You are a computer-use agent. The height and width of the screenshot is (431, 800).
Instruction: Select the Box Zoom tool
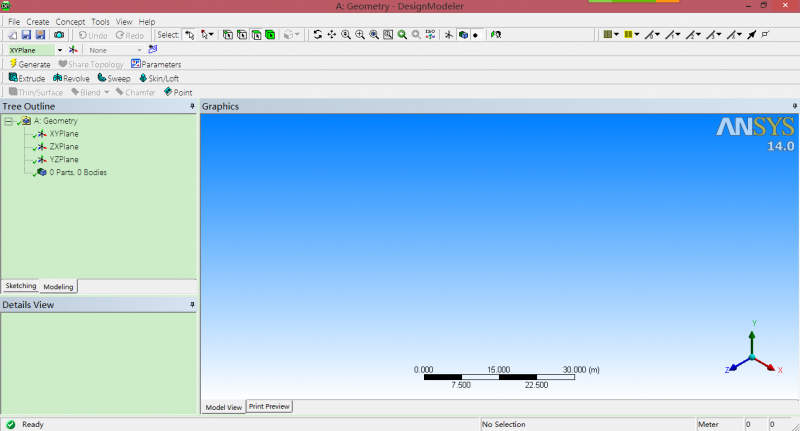point(360,35)
